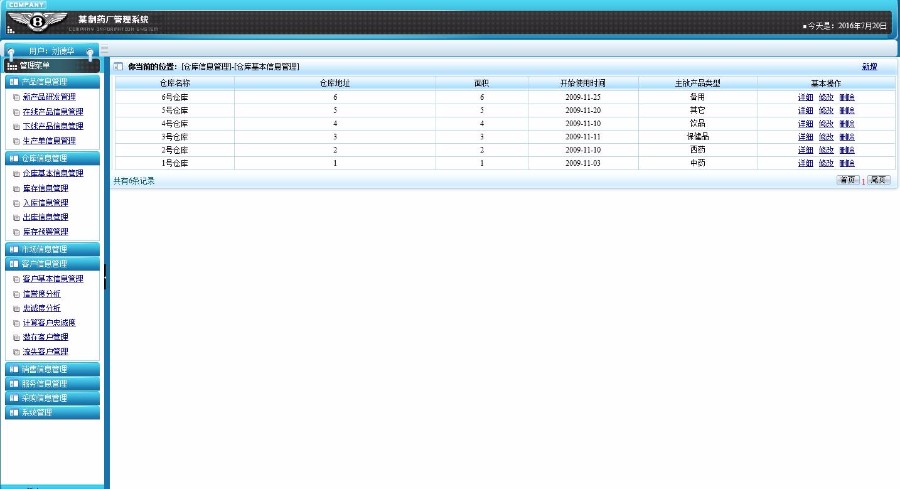
Task: Click the 新增 link to add warehouse
Action: pyautogui.click(x=869, y=67)
